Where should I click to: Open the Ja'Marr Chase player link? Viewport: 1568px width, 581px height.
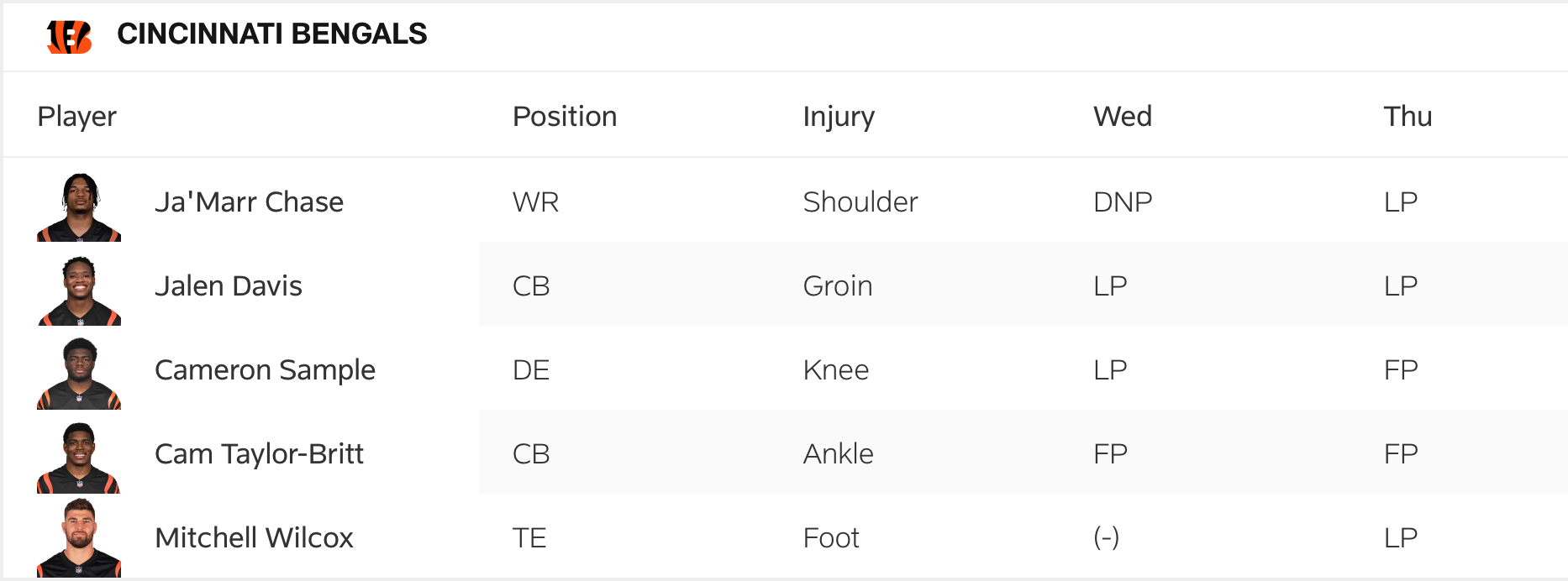coord(249,202)
